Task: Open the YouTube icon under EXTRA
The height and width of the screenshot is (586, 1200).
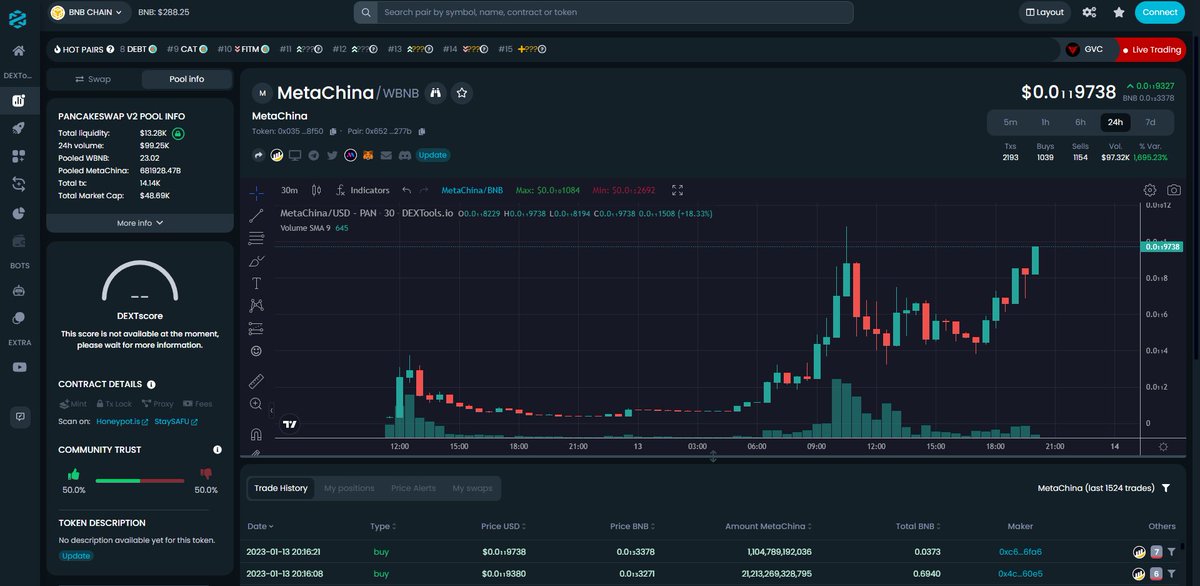Action: pos(18,367)
